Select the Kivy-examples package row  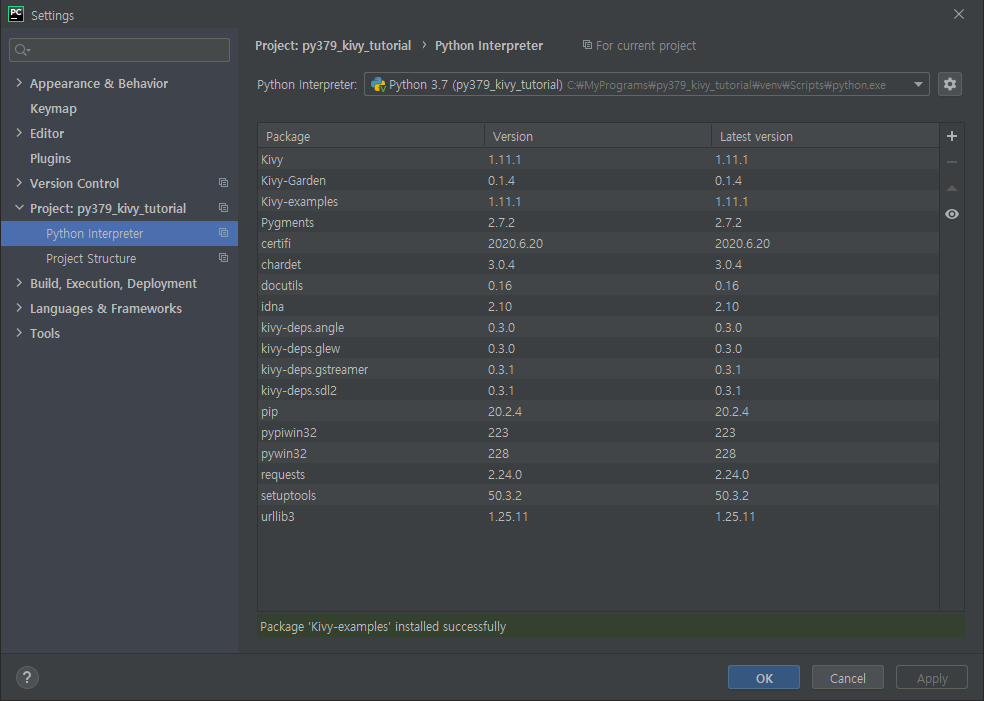tap(598, 201)
